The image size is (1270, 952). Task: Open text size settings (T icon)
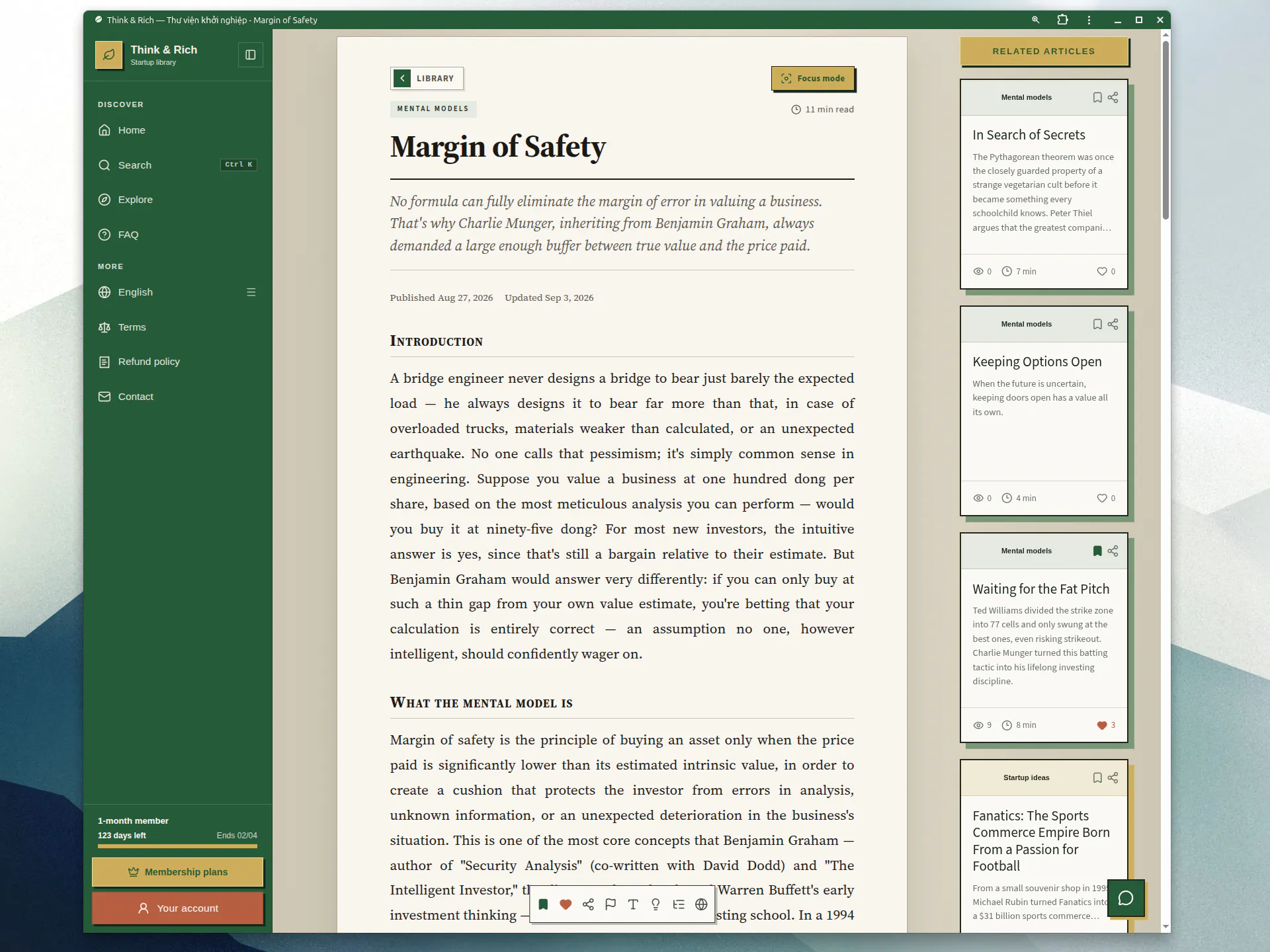633,904
